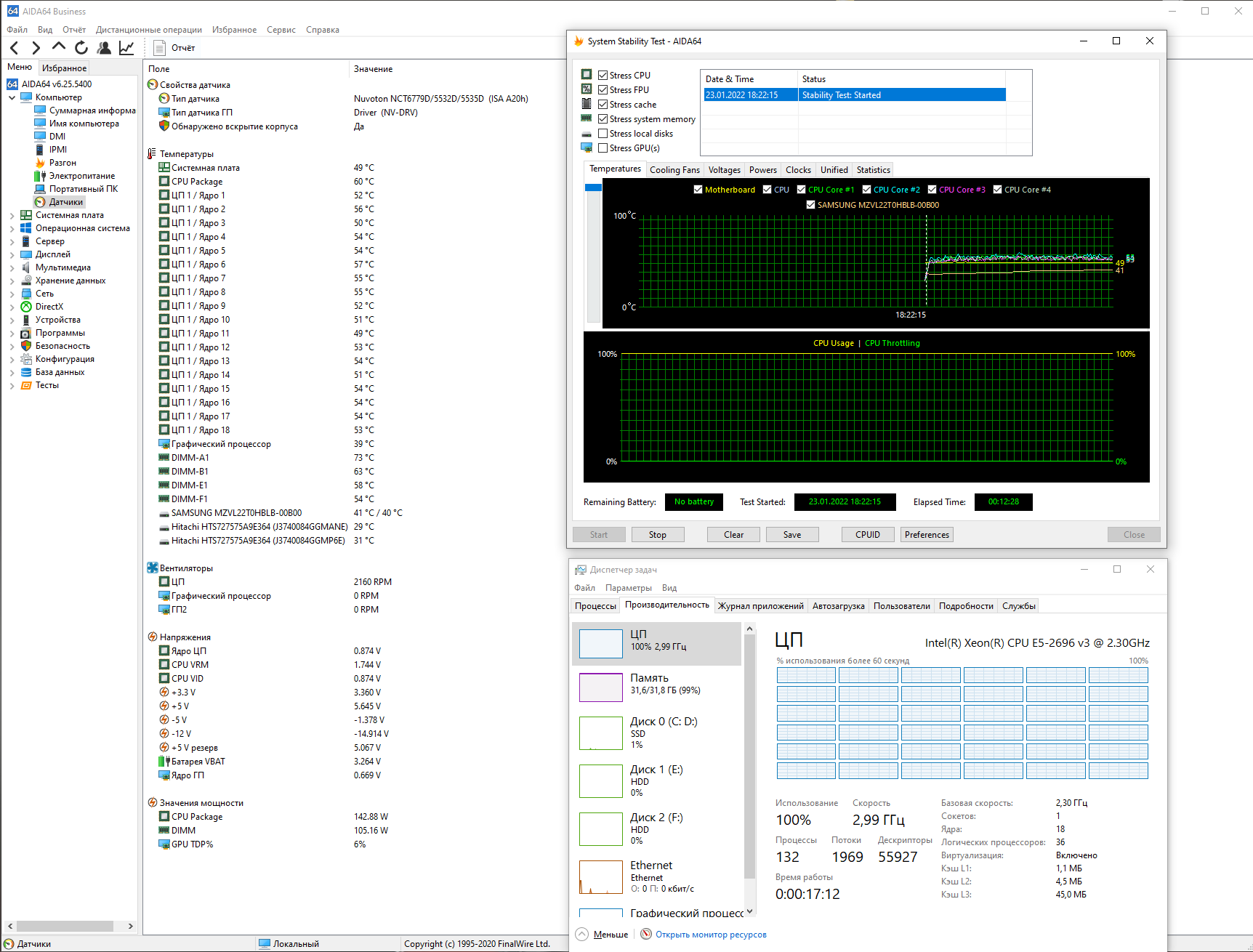Expand the Устройства tree node
This screenshot has width=1253, height=952.
(12, 320)
